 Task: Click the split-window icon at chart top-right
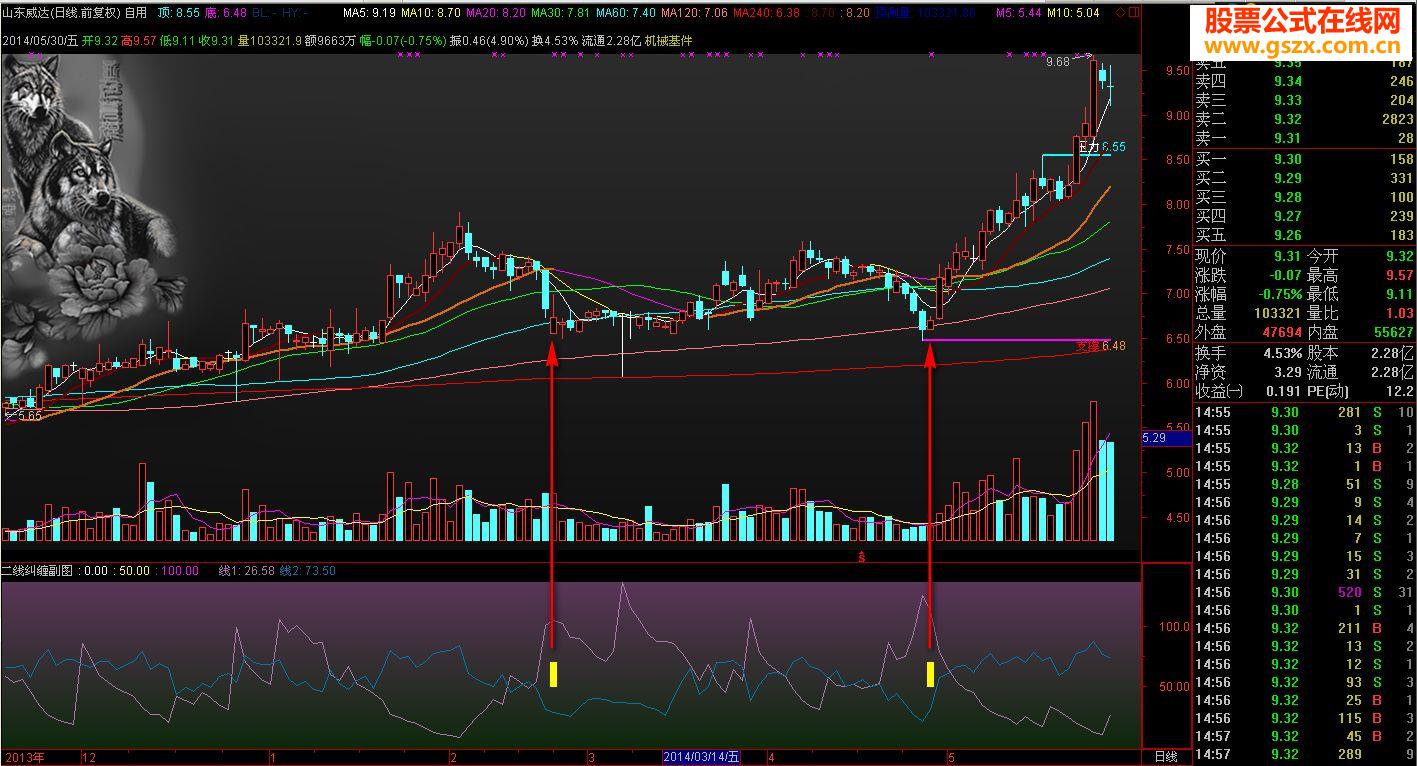coord(1132,13)
